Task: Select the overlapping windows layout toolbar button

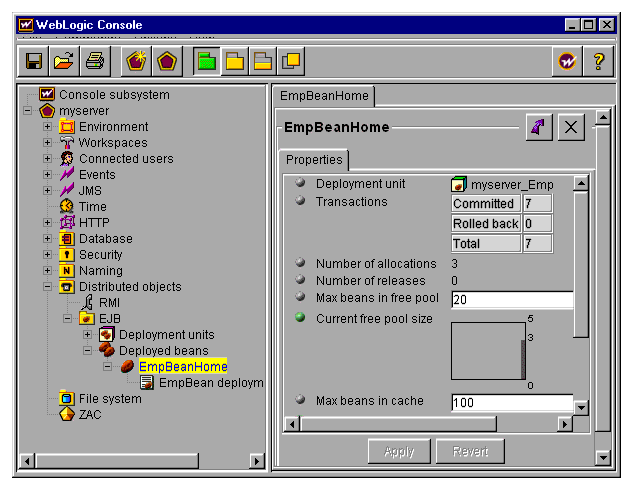Action: click(291, 61)
